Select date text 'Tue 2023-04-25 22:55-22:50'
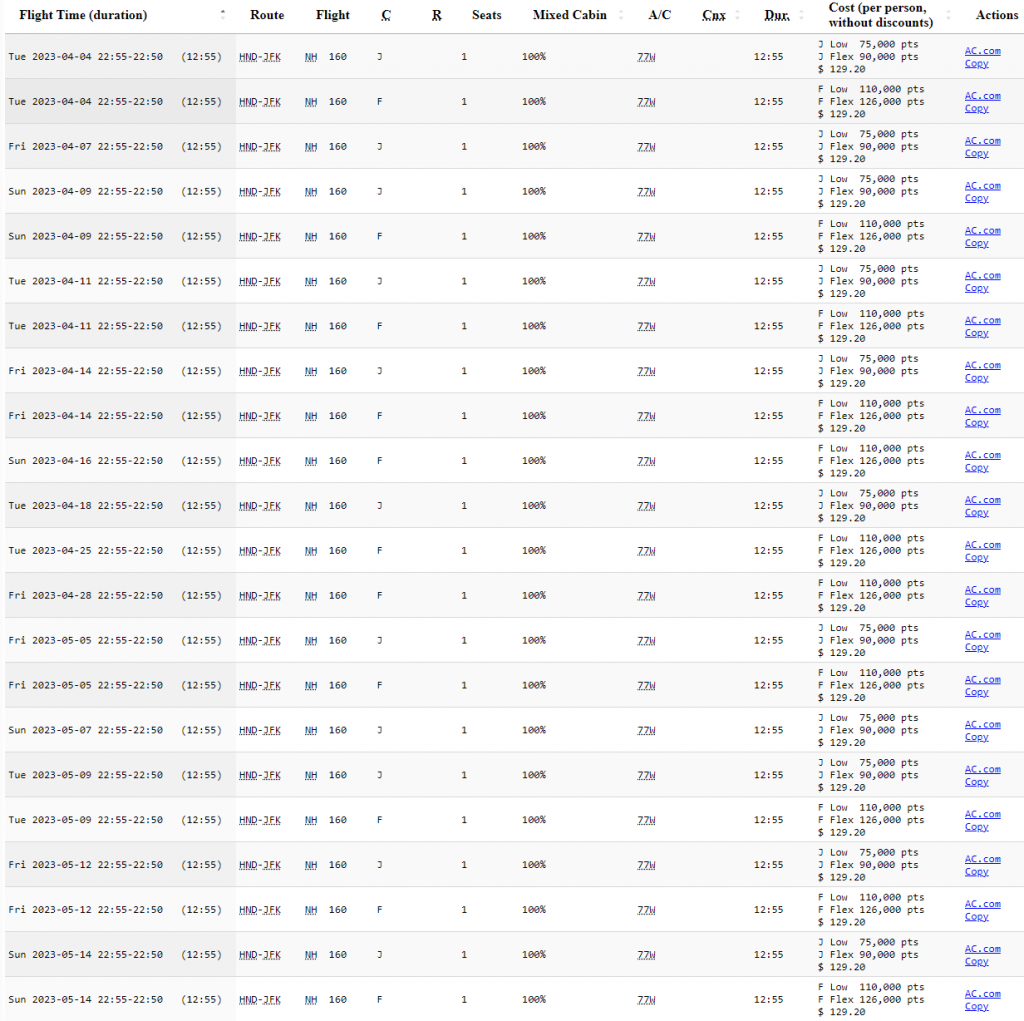 [86, 551]
